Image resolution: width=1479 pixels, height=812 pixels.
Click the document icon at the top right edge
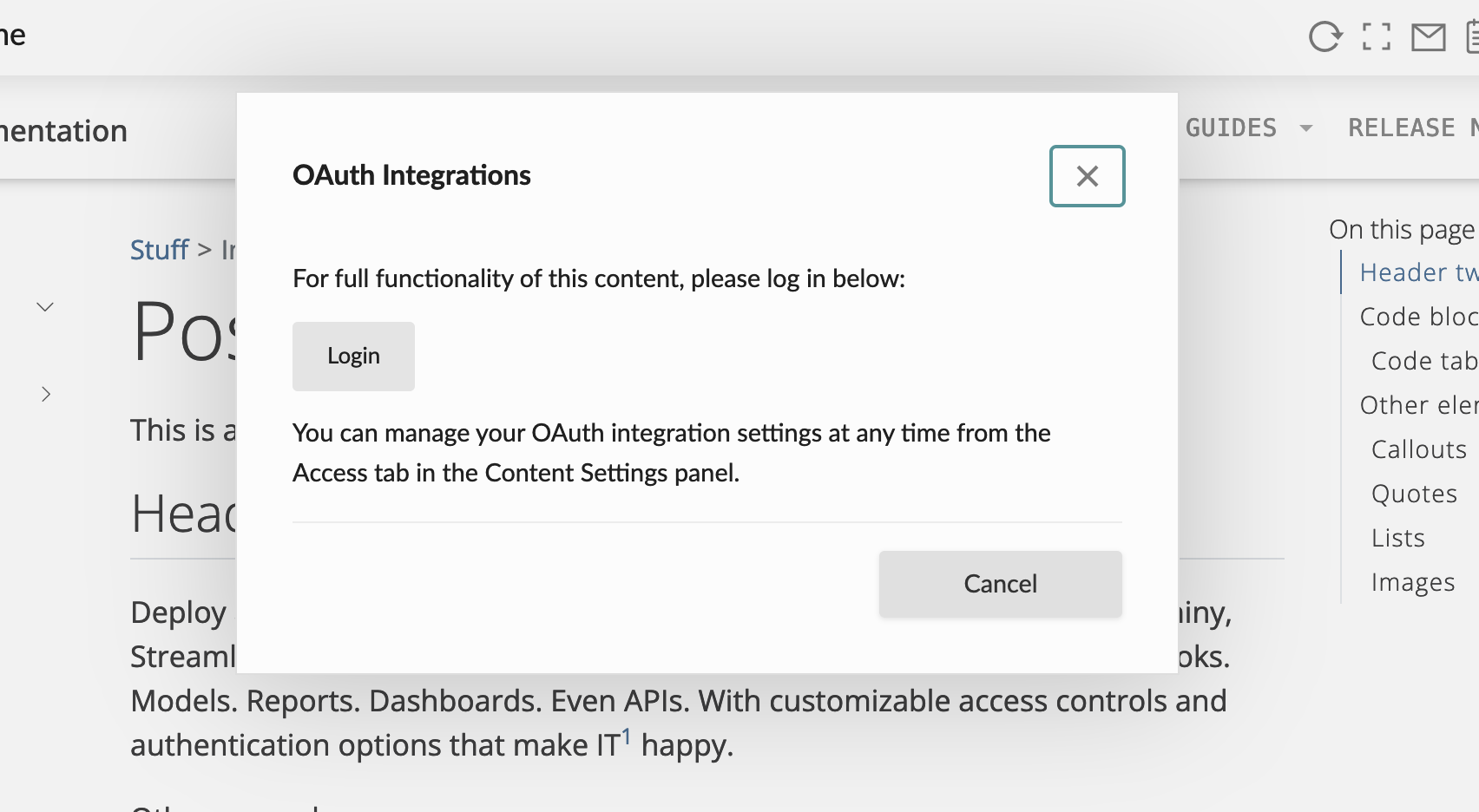pyautogui.click(x=1472, y=37)
